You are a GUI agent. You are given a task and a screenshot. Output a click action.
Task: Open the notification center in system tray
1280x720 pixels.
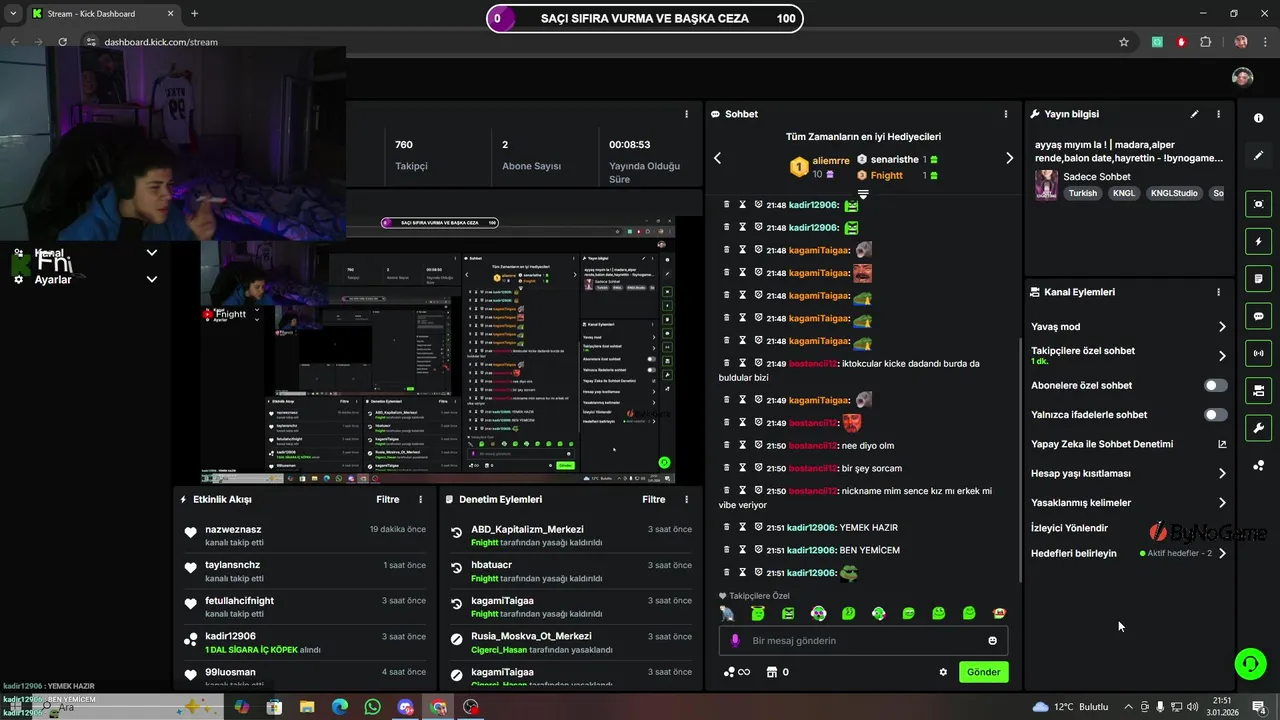point(1259,707)
